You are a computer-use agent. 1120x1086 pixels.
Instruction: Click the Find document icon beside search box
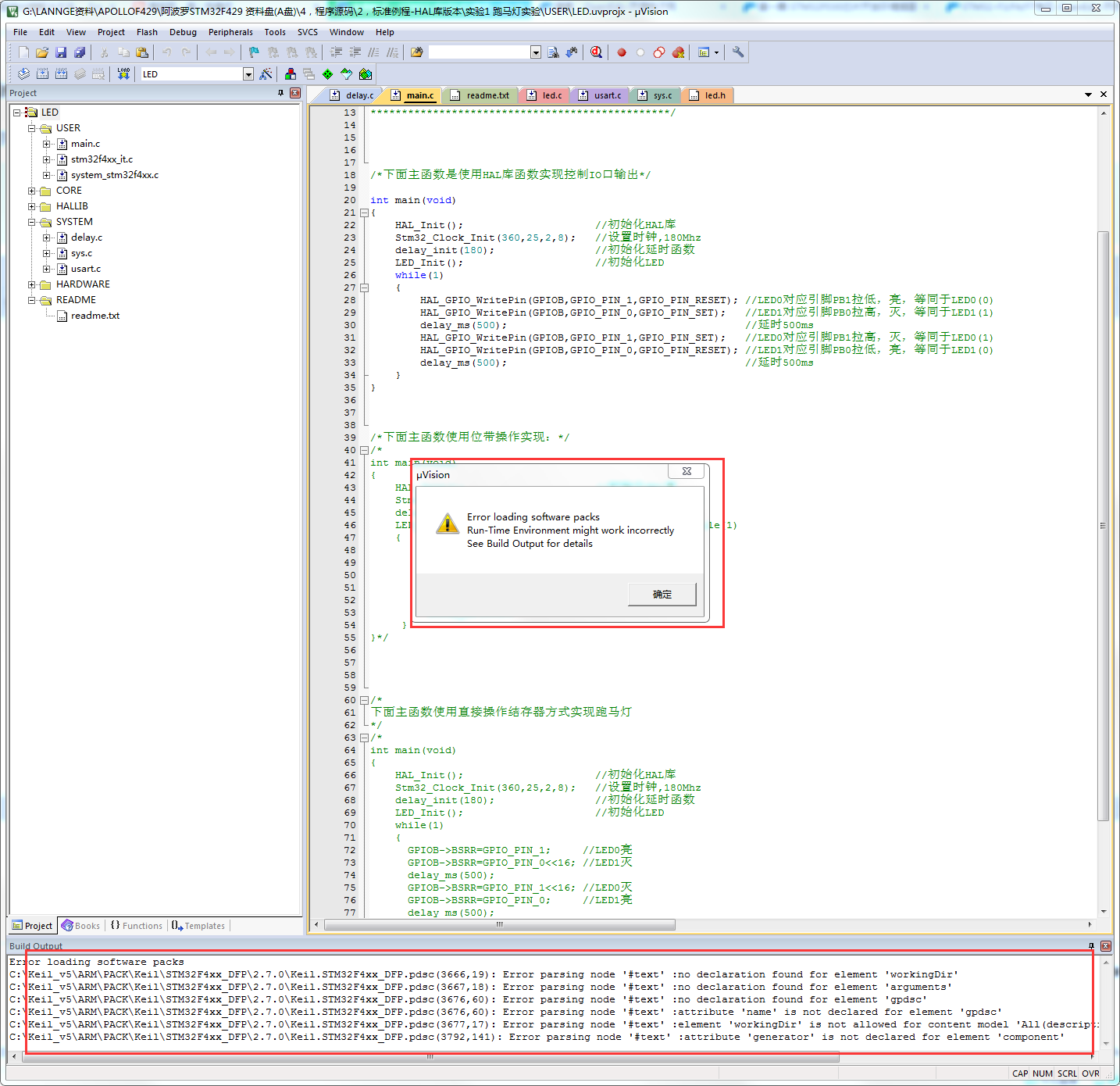click(x=553, y=52)
